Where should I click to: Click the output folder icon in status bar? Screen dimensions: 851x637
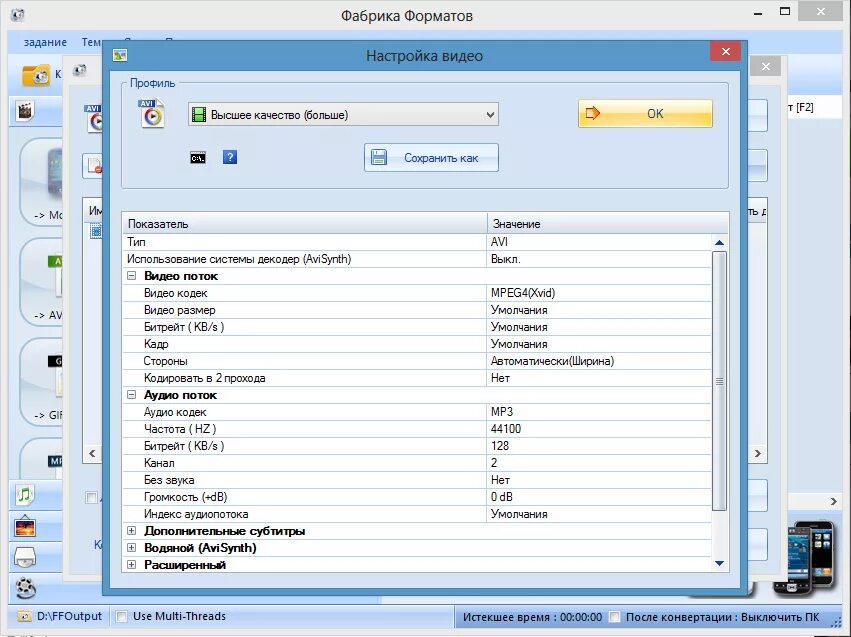[24, 616]
